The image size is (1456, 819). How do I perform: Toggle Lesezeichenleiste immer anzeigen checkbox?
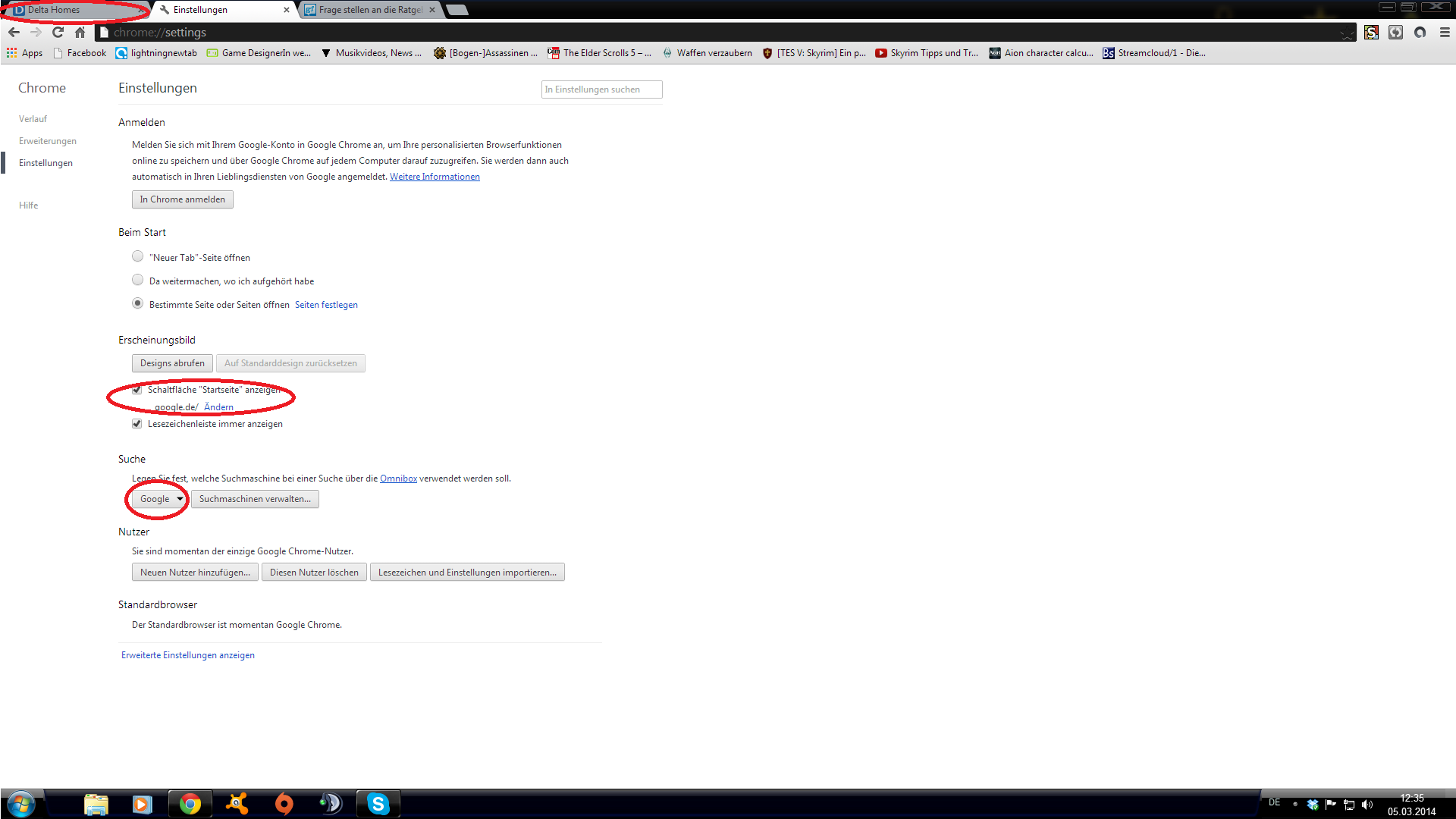tap(136, 424)
